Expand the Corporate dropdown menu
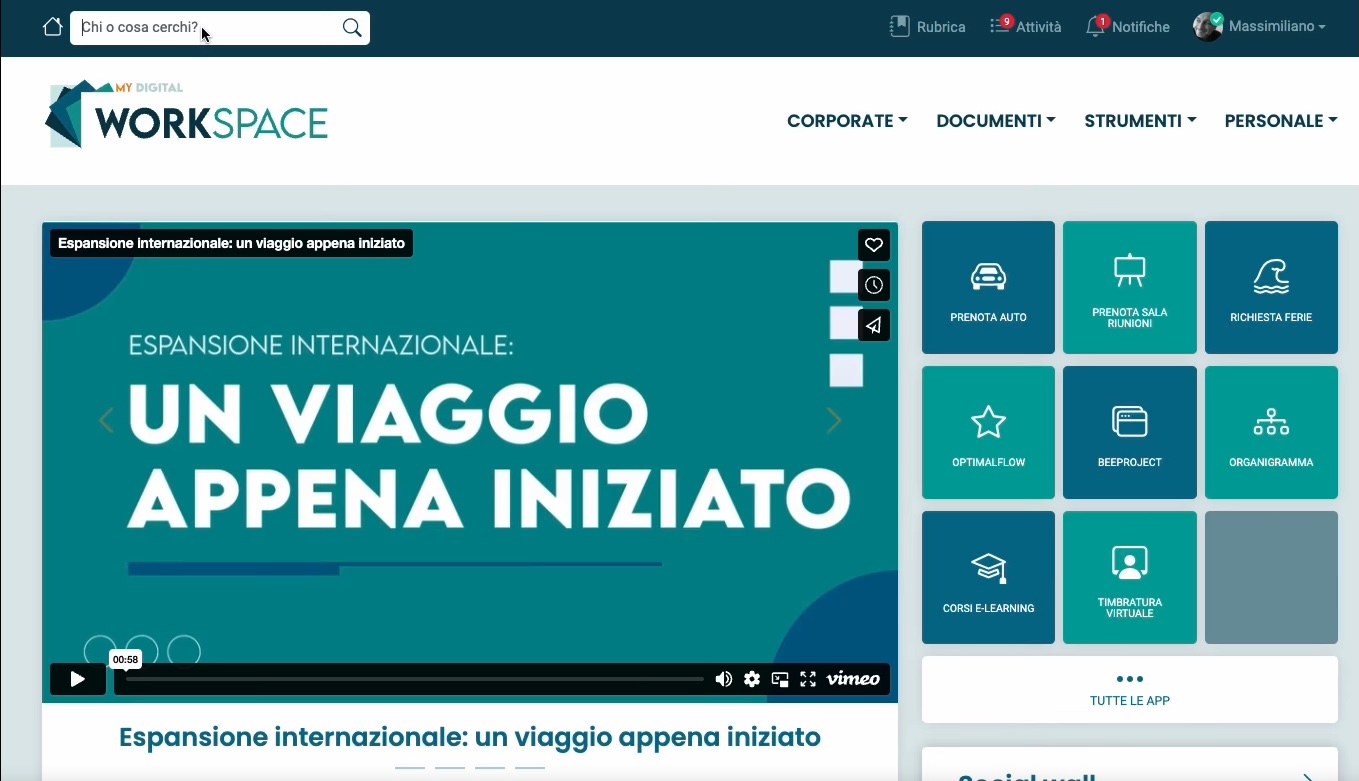This screenshot has height=781, width=1359. 847,121
